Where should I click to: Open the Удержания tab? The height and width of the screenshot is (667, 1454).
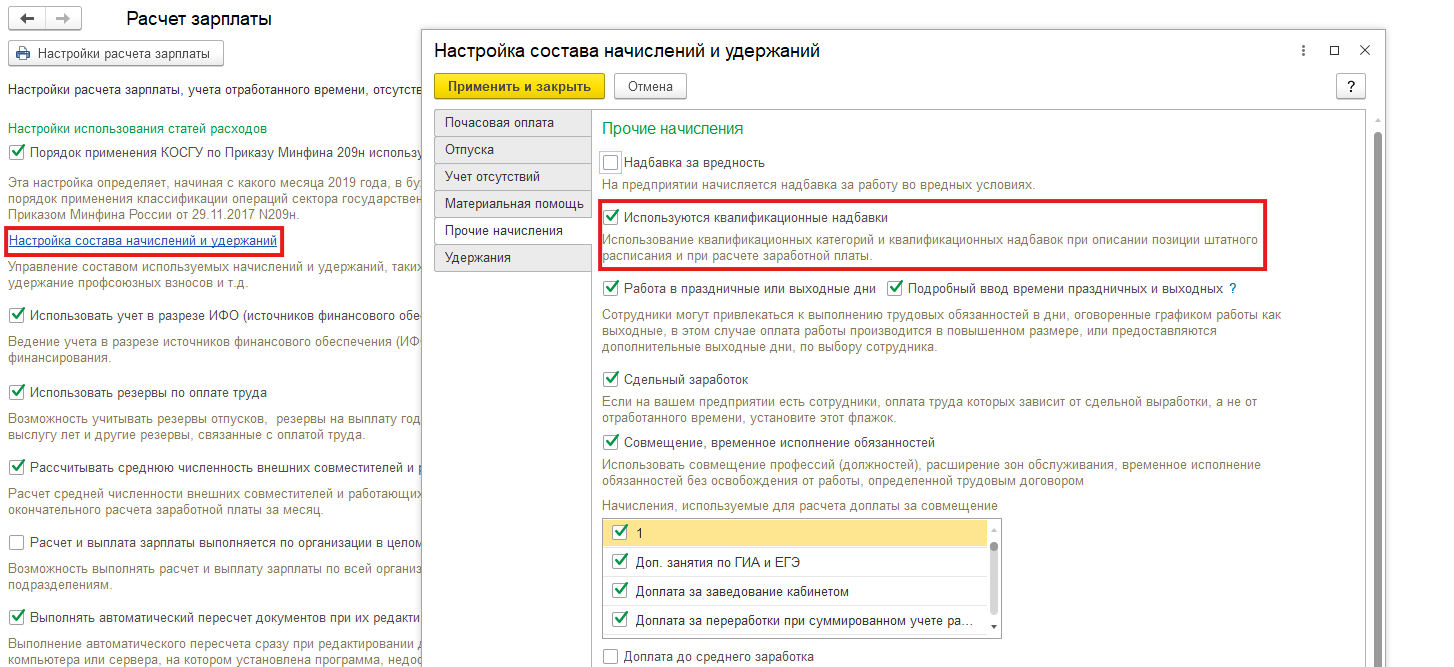click(x=513, y=258)
